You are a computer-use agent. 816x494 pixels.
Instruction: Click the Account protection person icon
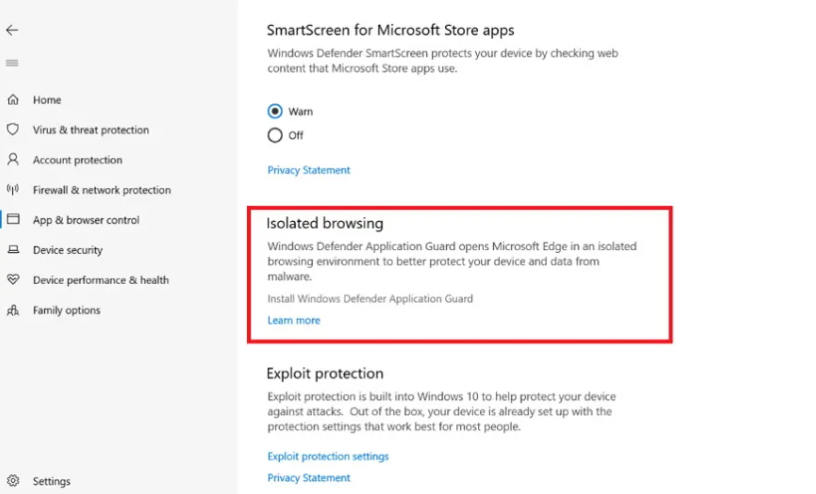click(x=13, y=160)
